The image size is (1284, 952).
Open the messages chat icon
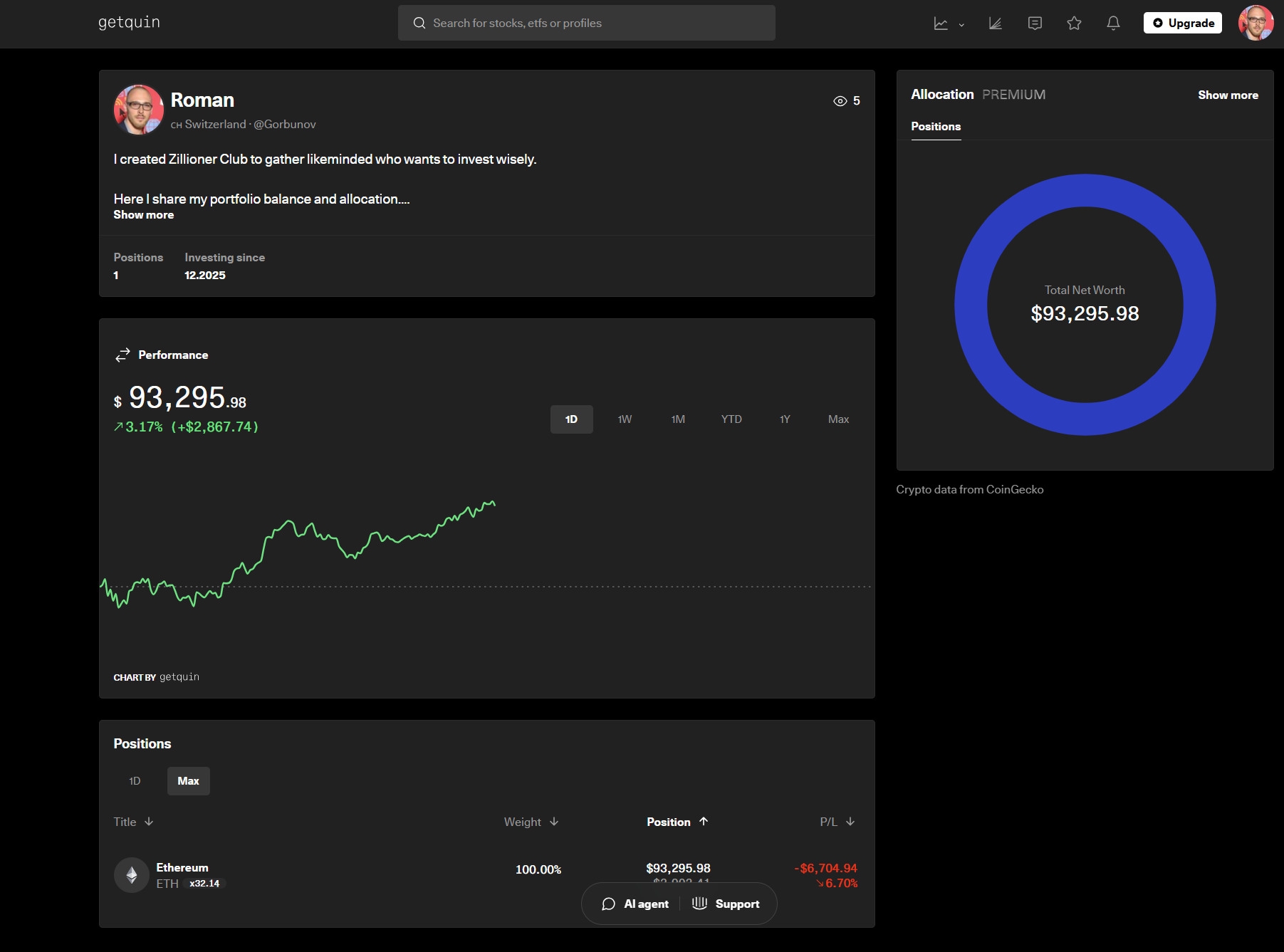point(1035,23)
